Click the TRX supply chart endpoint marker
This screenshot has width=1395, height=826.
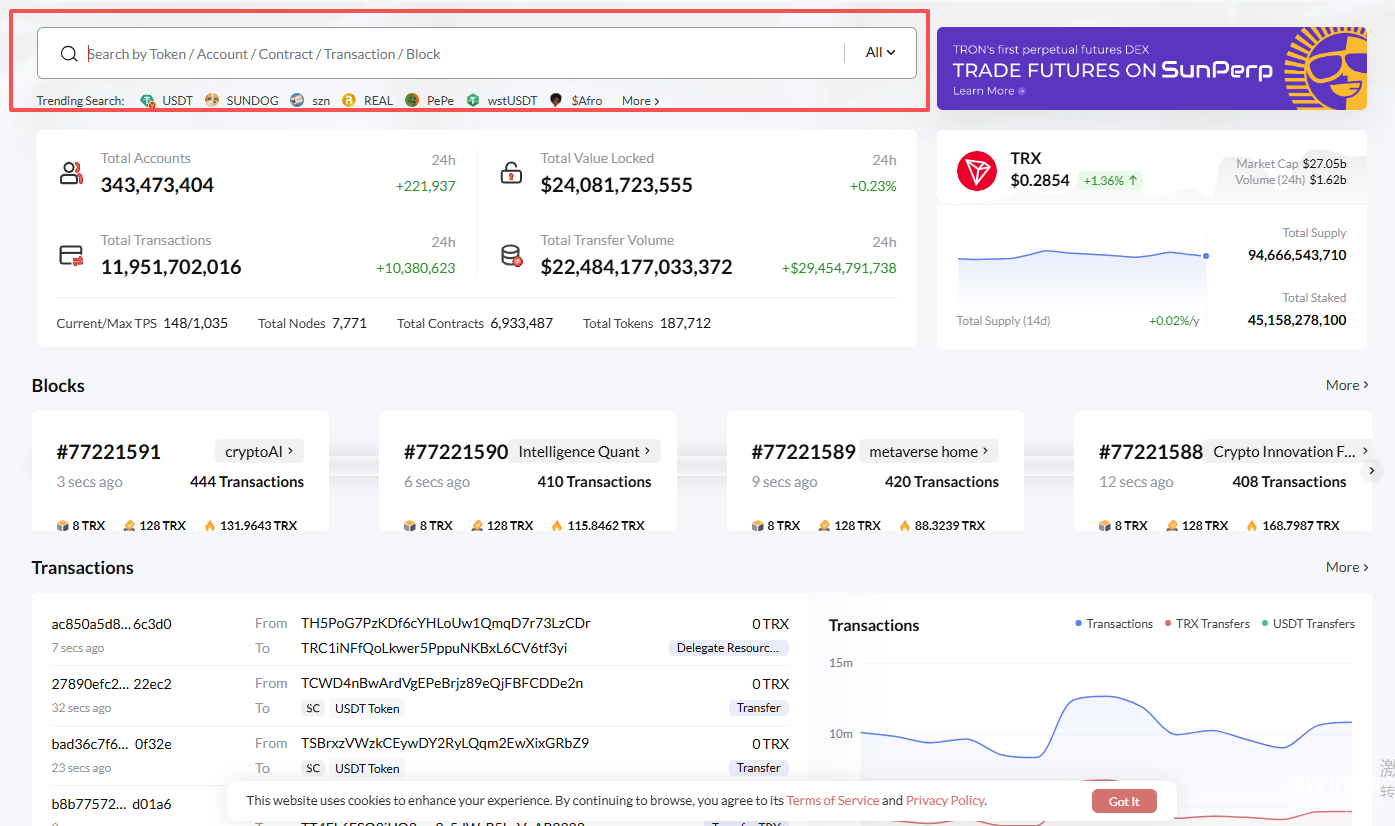point(1206,256)
